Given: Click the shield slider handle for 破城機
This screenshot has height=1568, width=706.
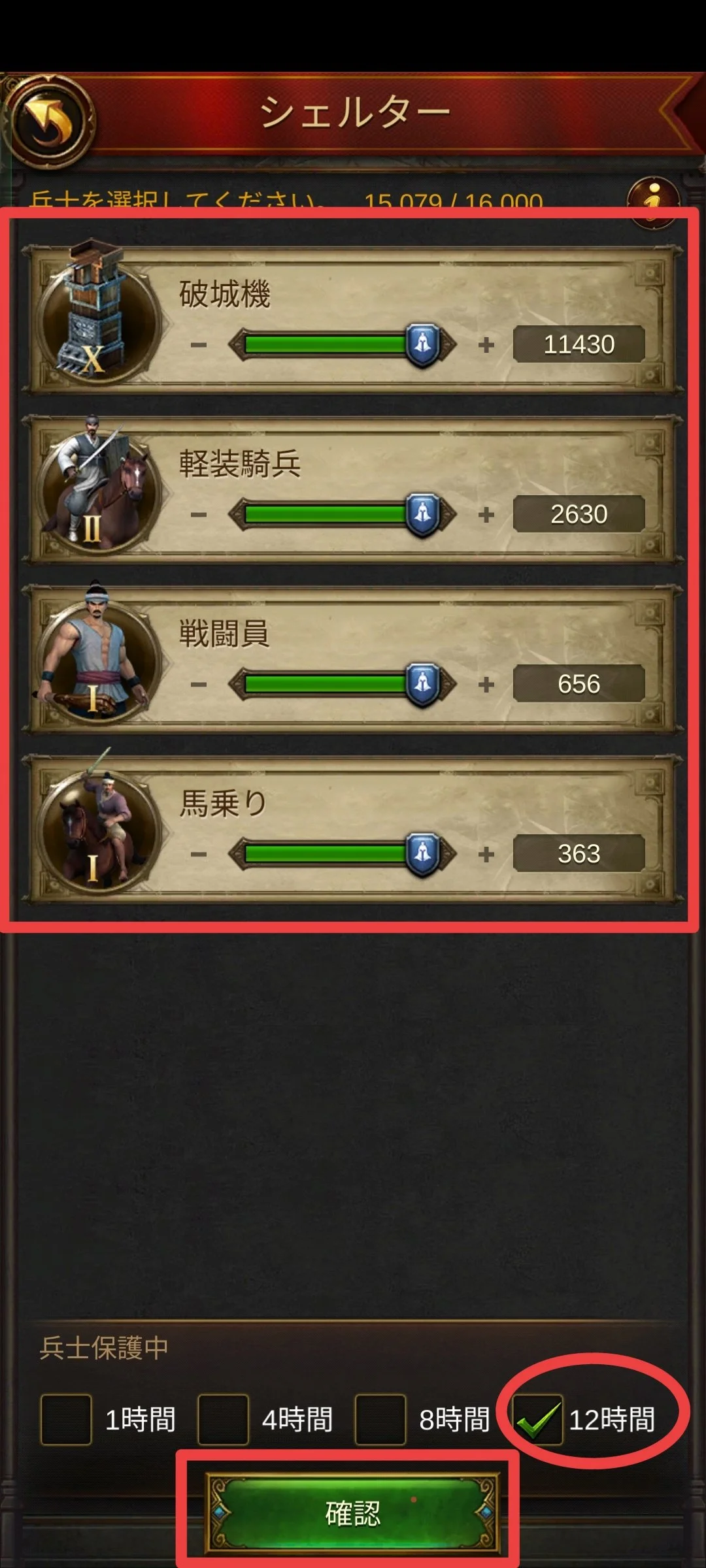Looking at the screenshot, I should click(423, 345).
